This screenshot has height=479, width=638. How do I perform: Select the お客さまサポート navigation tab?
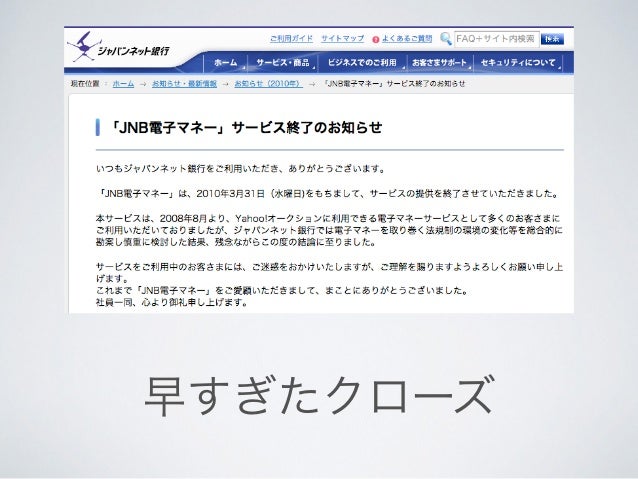[x=439, y=63]
